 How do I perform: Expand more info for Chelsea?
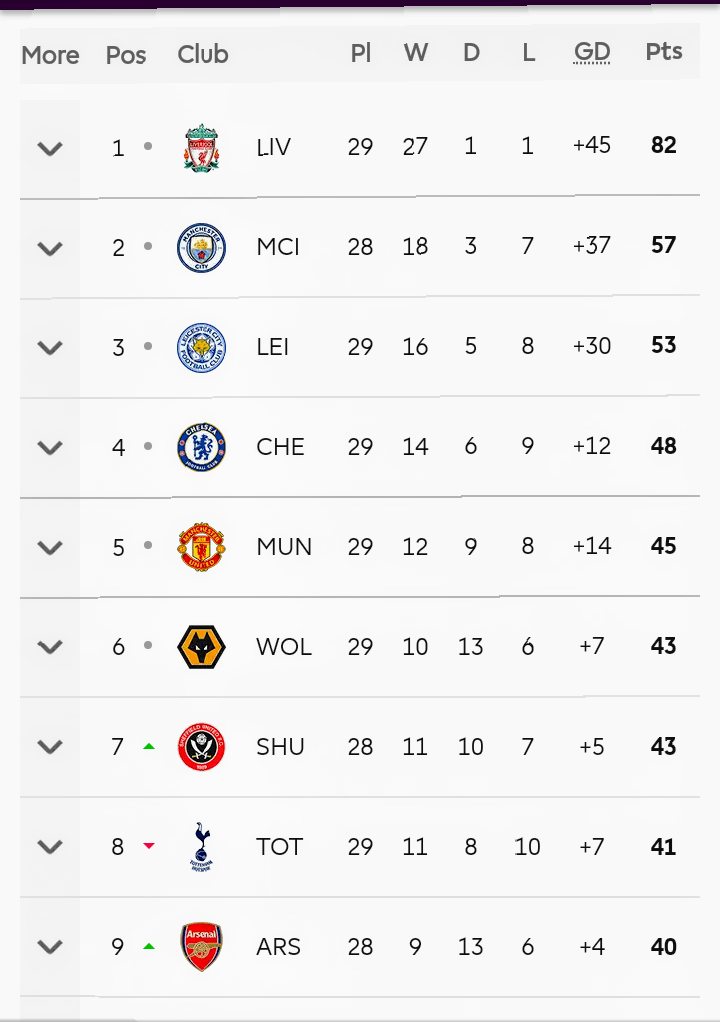coord(50,448)
